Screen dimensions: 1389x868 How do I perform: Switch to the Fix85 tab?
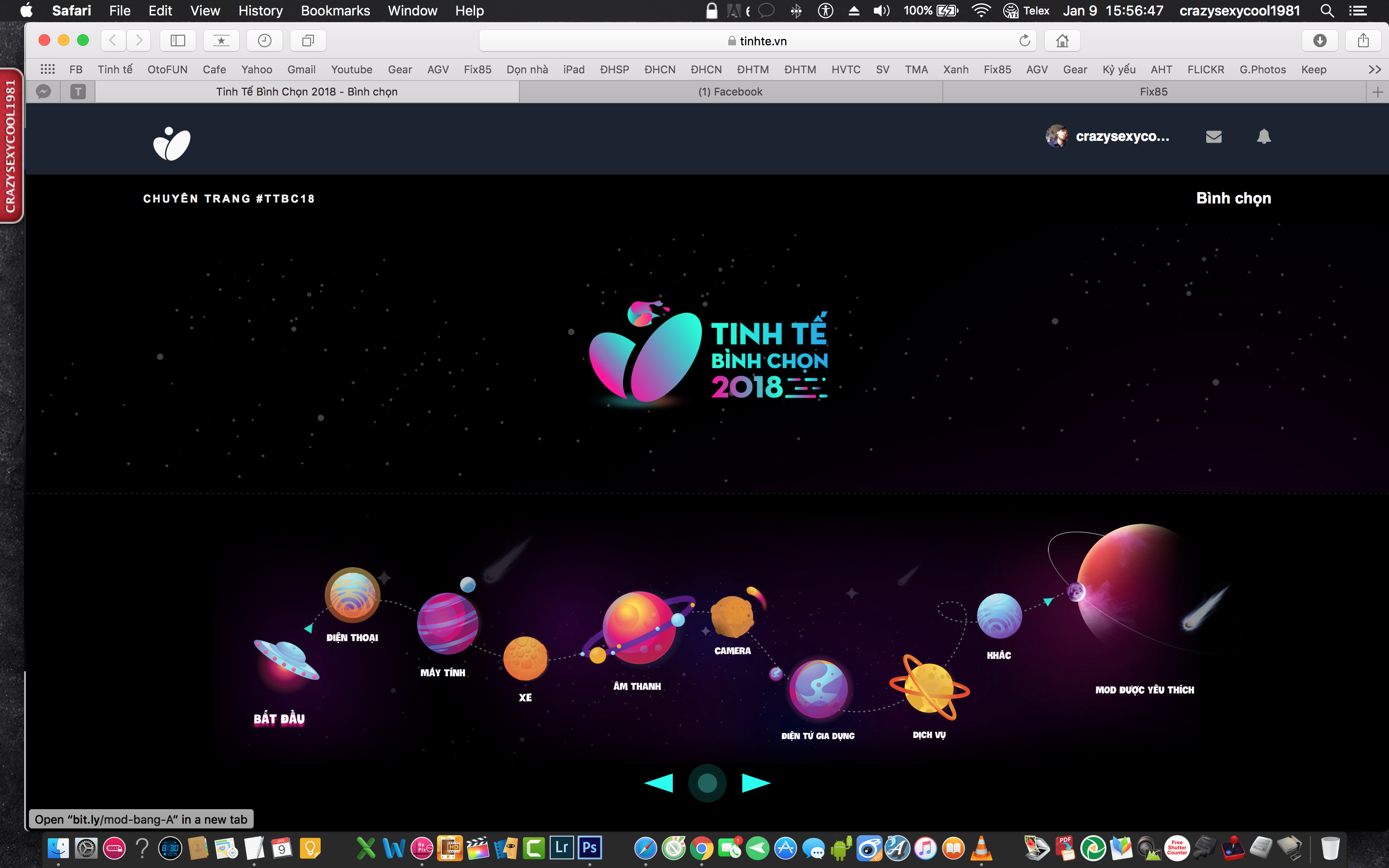pos(1154,92)
